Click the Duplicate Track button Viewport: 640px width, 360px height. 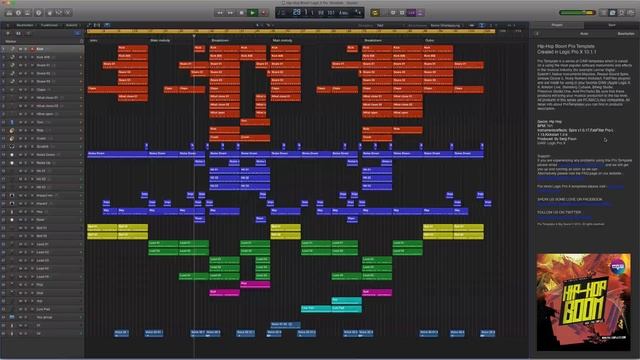[18, 33]
